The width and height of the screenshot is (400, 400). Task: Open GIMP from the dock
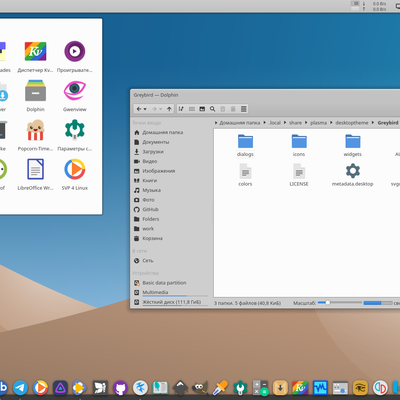[x=200, y=388]
